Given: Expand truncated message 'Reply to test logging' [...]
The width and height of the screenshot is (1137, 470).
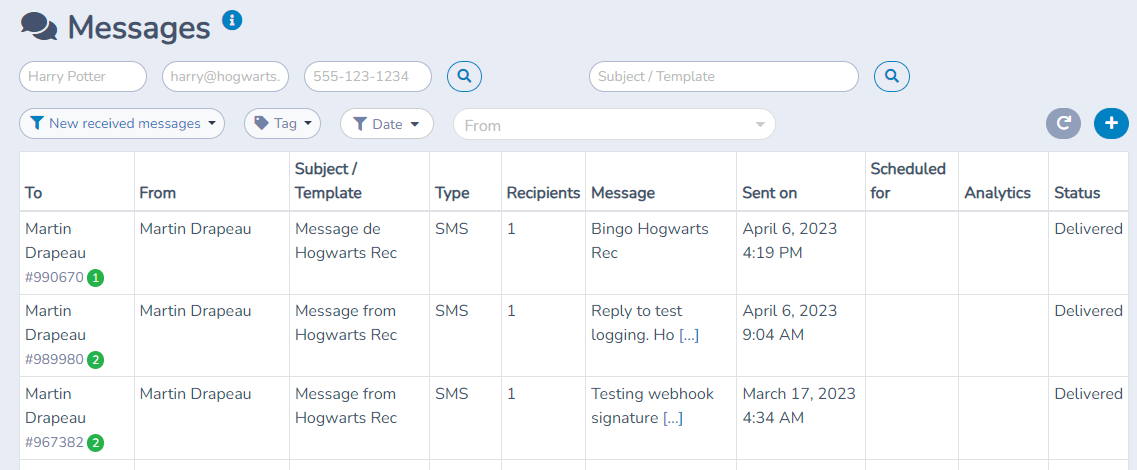Looking at the screenshot, I should [x=689, y=336].
